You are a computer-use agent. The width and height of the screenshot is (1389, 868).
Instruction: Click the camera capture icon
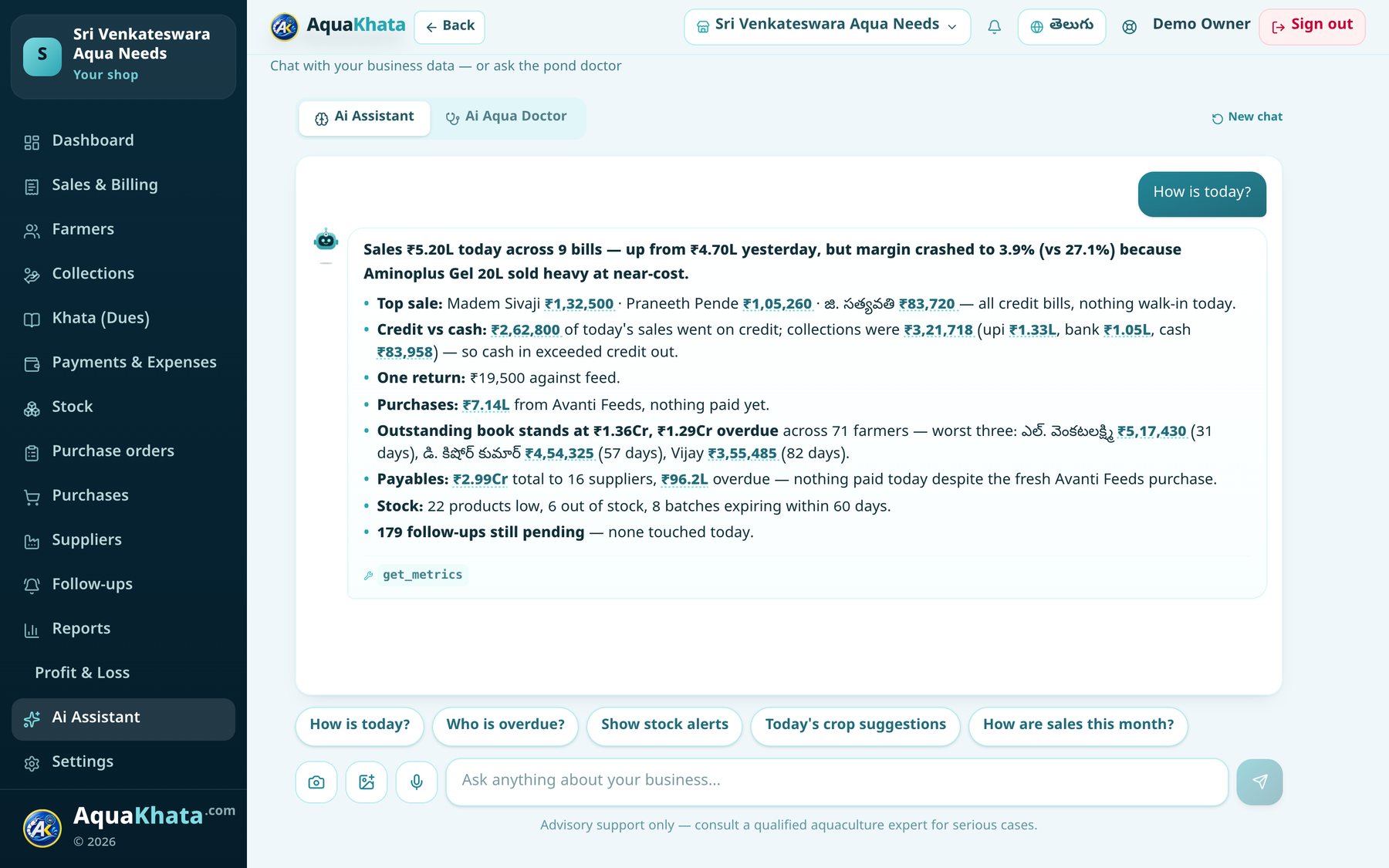pos(316,782)
